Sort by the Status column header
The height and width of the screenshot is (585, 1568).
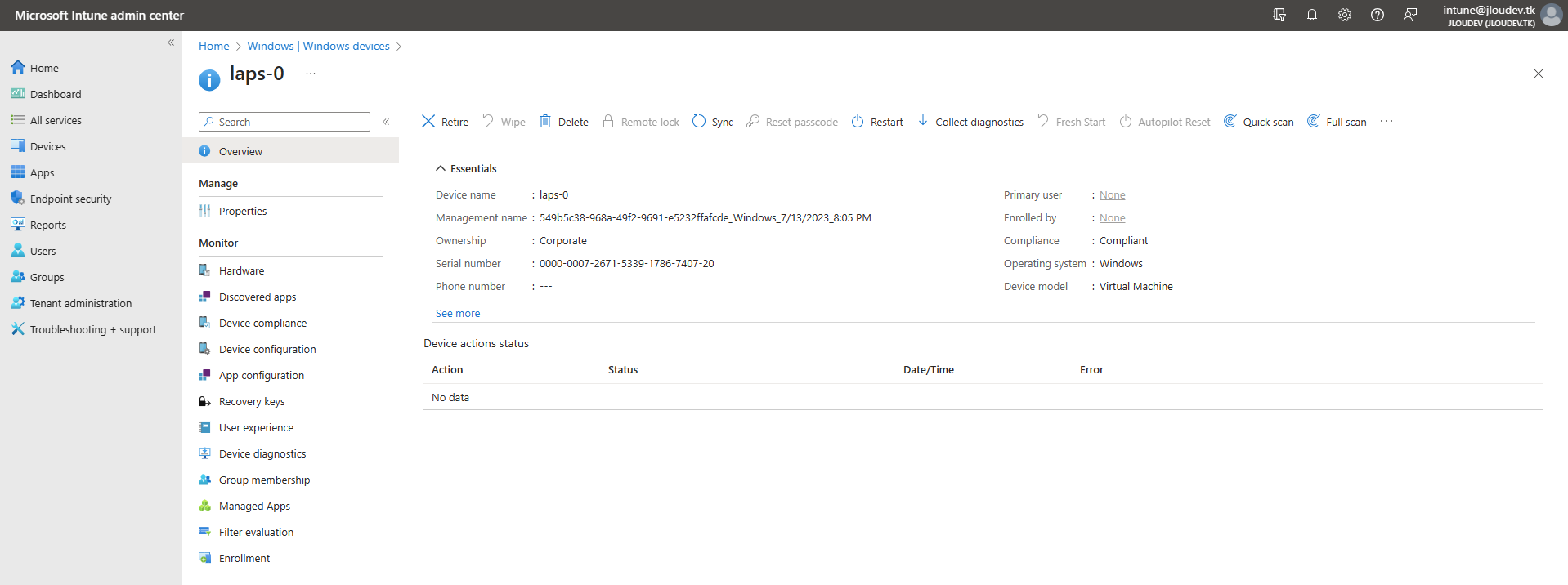(623, 369)
